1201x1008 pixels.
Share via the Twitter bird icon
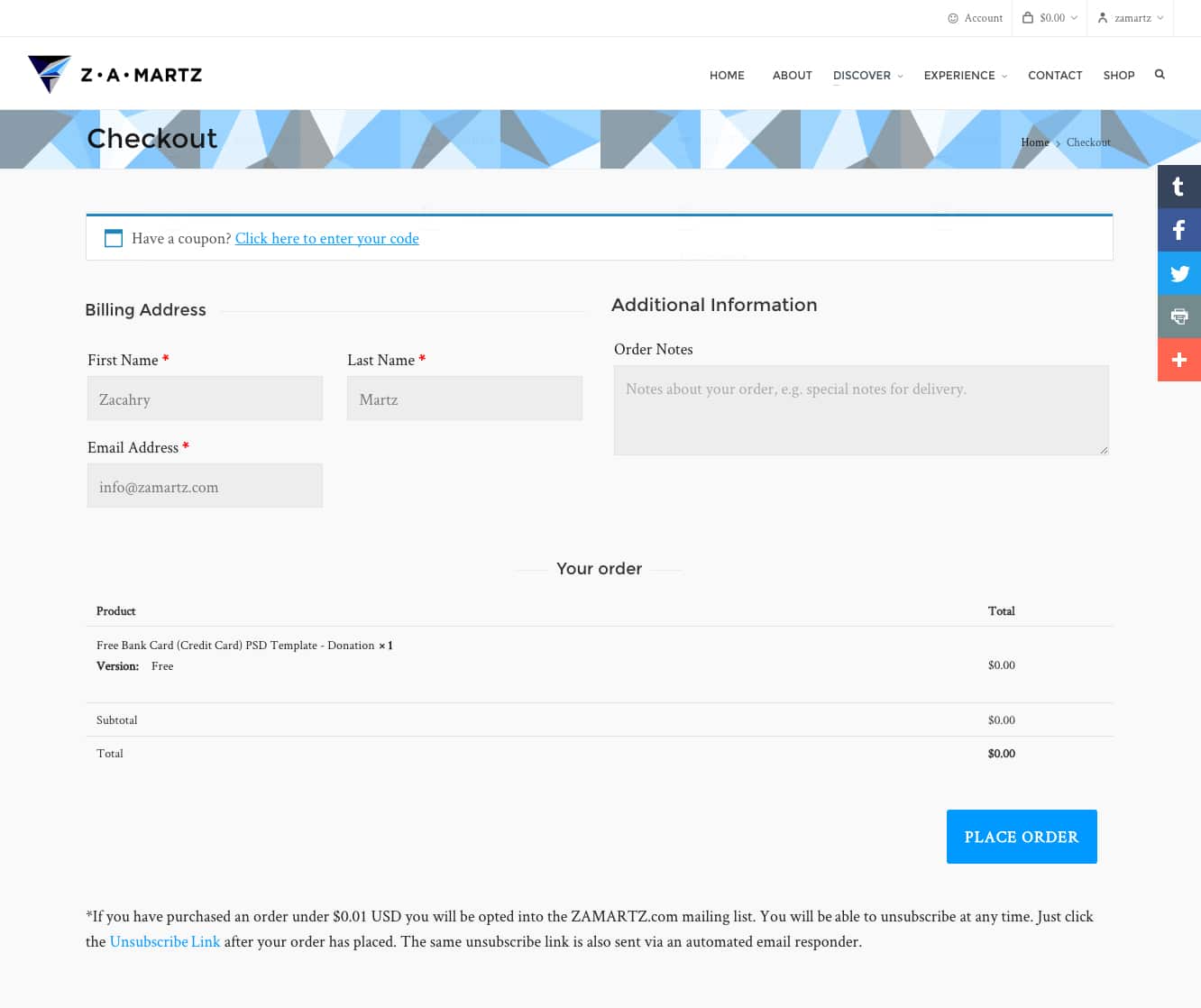(1178, 273)
